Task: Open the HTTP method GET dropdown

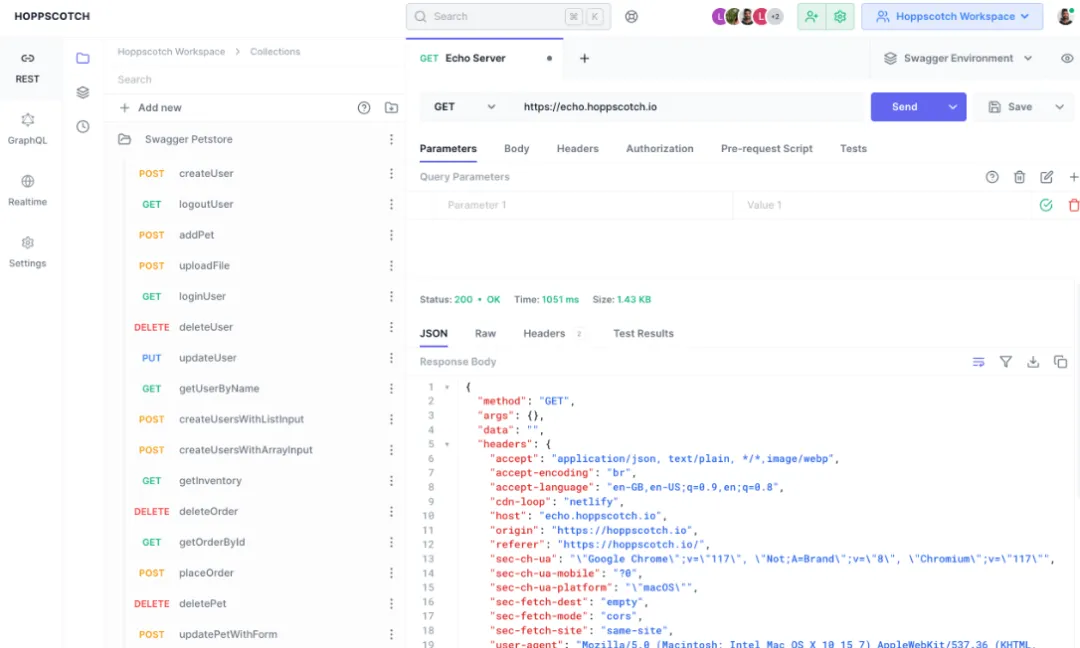Action: coord(464,107)
